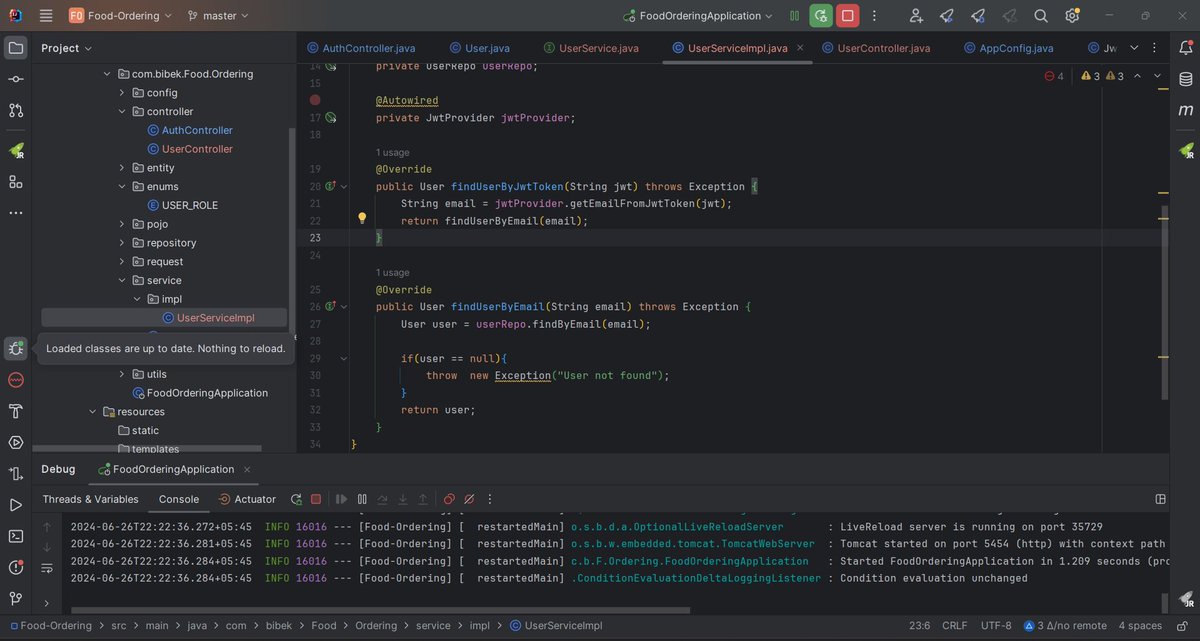Open the Food-Ordering project dropdown
Image resolution: width=1200 pixels, height=641 pixels.
pyautogui.click(x=120, y=16)
